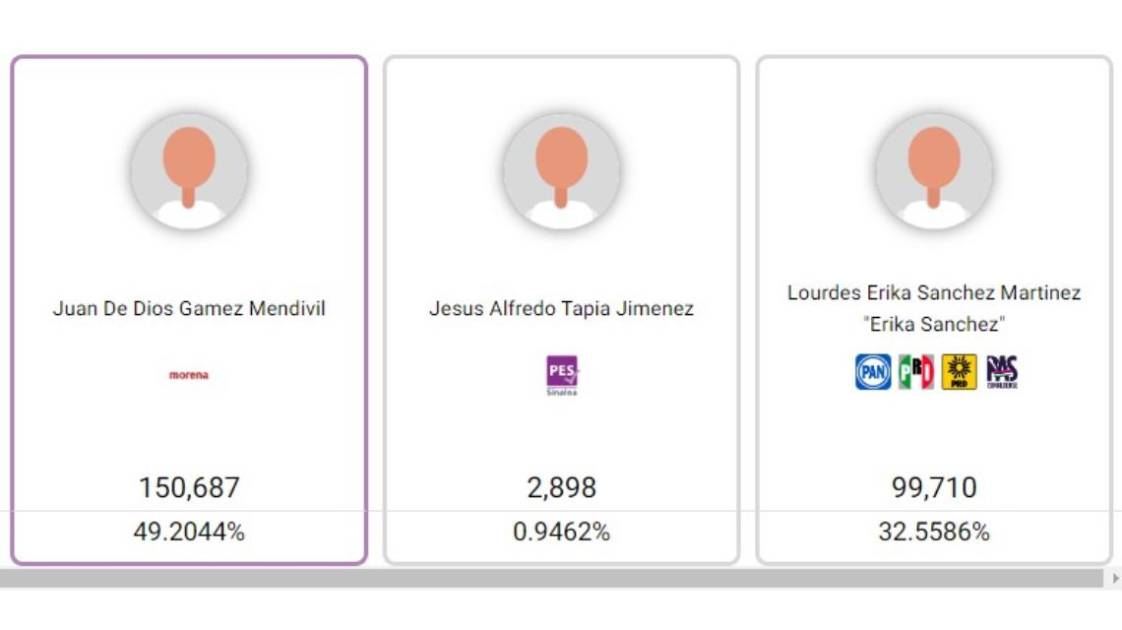Screen dimensions: 1122x630
Task: Click the PES Sinaloa party logo
Action: [561, 374]
